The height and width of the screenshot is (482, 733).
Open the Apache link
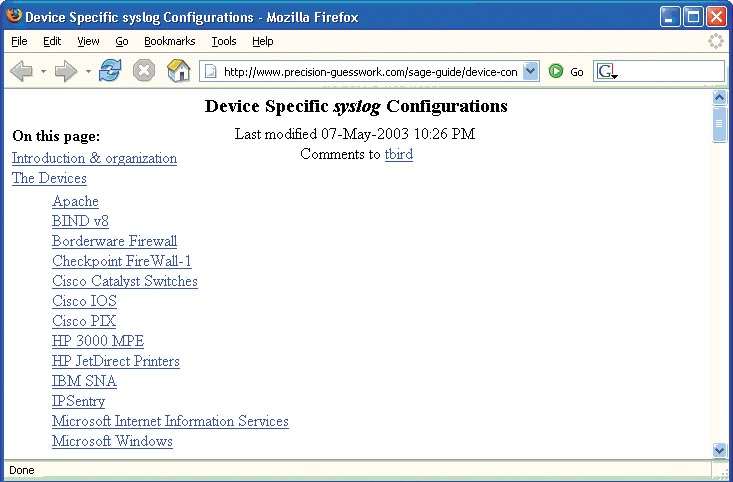(x=75, y=201)
